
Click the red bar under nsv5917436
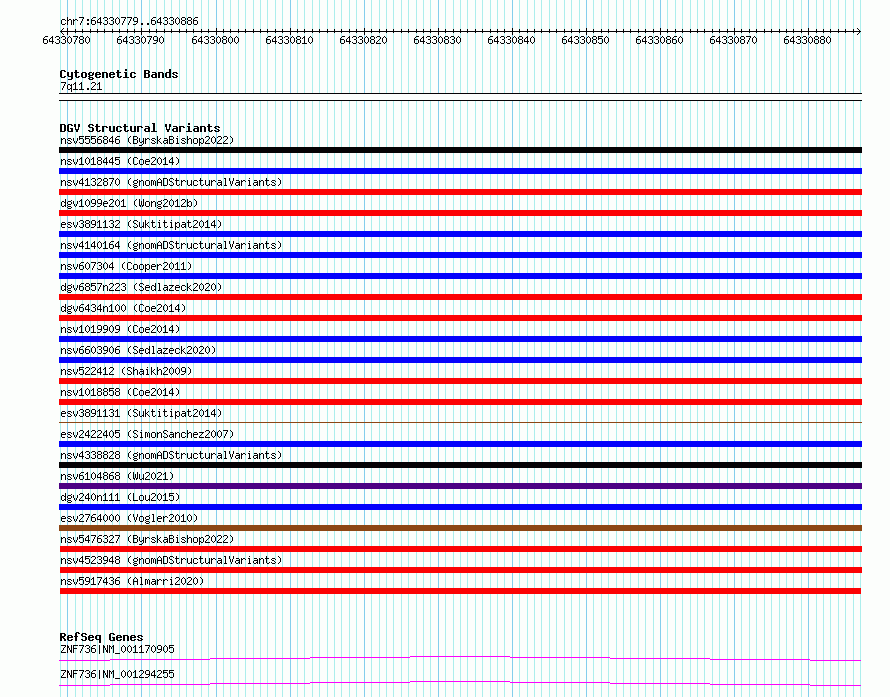[x=460, y=591]
